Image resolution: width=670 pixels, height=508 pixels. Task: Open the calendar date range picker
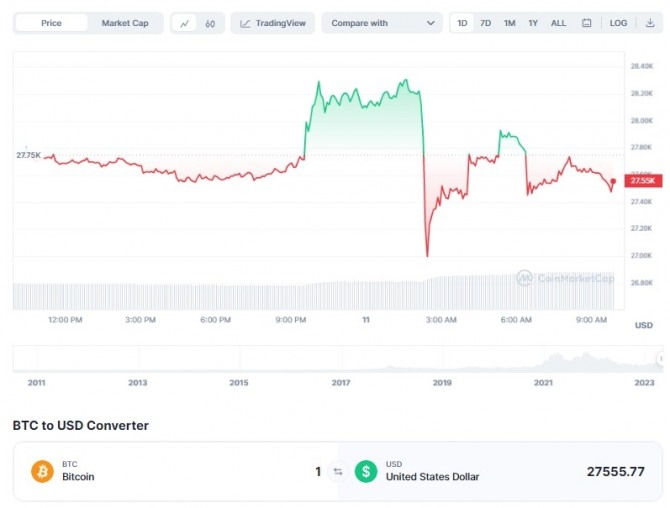(586, 23)
